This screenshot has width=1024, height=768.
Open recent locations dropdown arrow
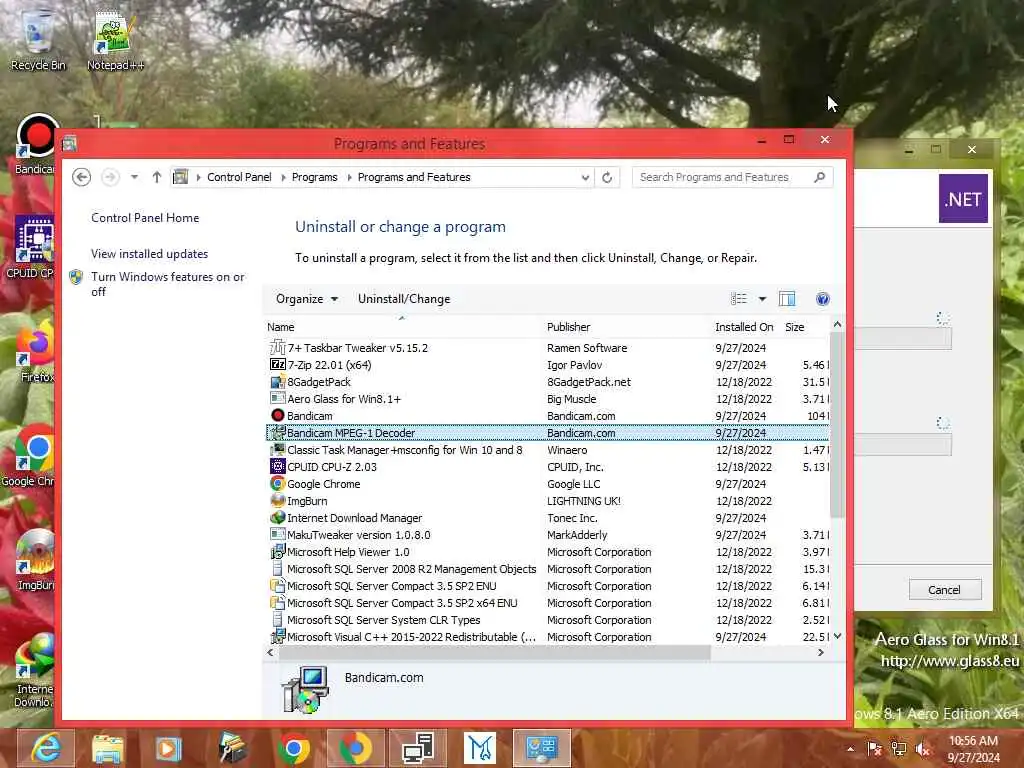[134, 177]
